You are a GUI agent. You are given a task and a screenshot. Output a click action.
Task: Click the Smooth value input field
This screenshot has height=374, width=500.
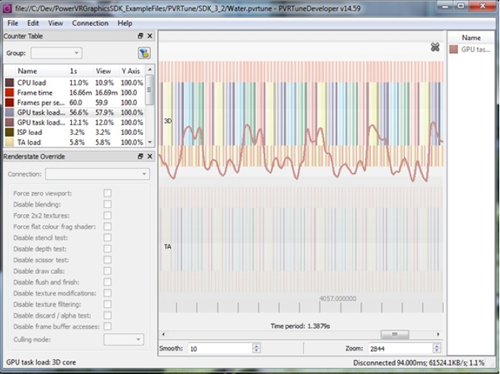220,349
